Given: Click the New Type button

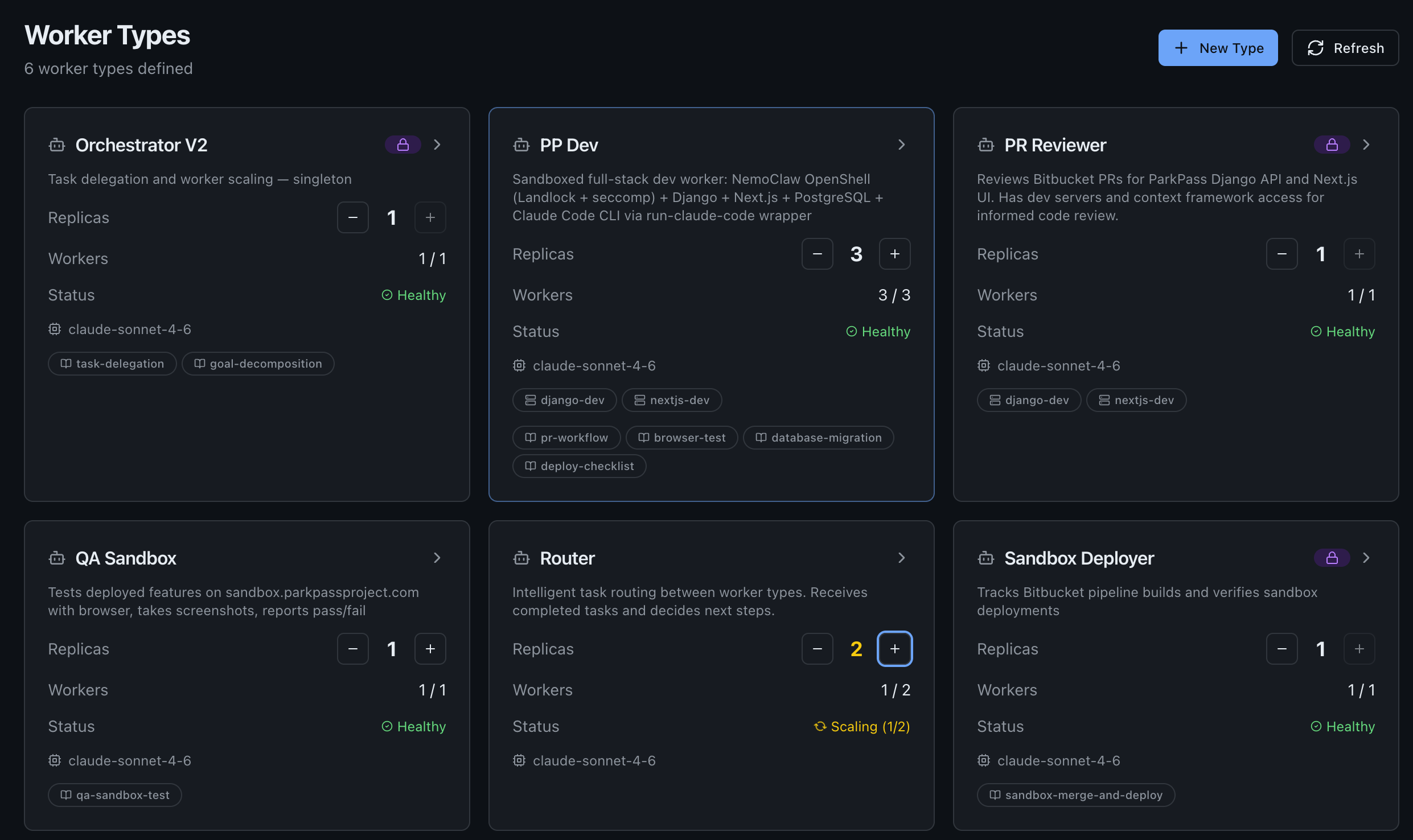Looking at the screenshot, I should coord(1218,48).
